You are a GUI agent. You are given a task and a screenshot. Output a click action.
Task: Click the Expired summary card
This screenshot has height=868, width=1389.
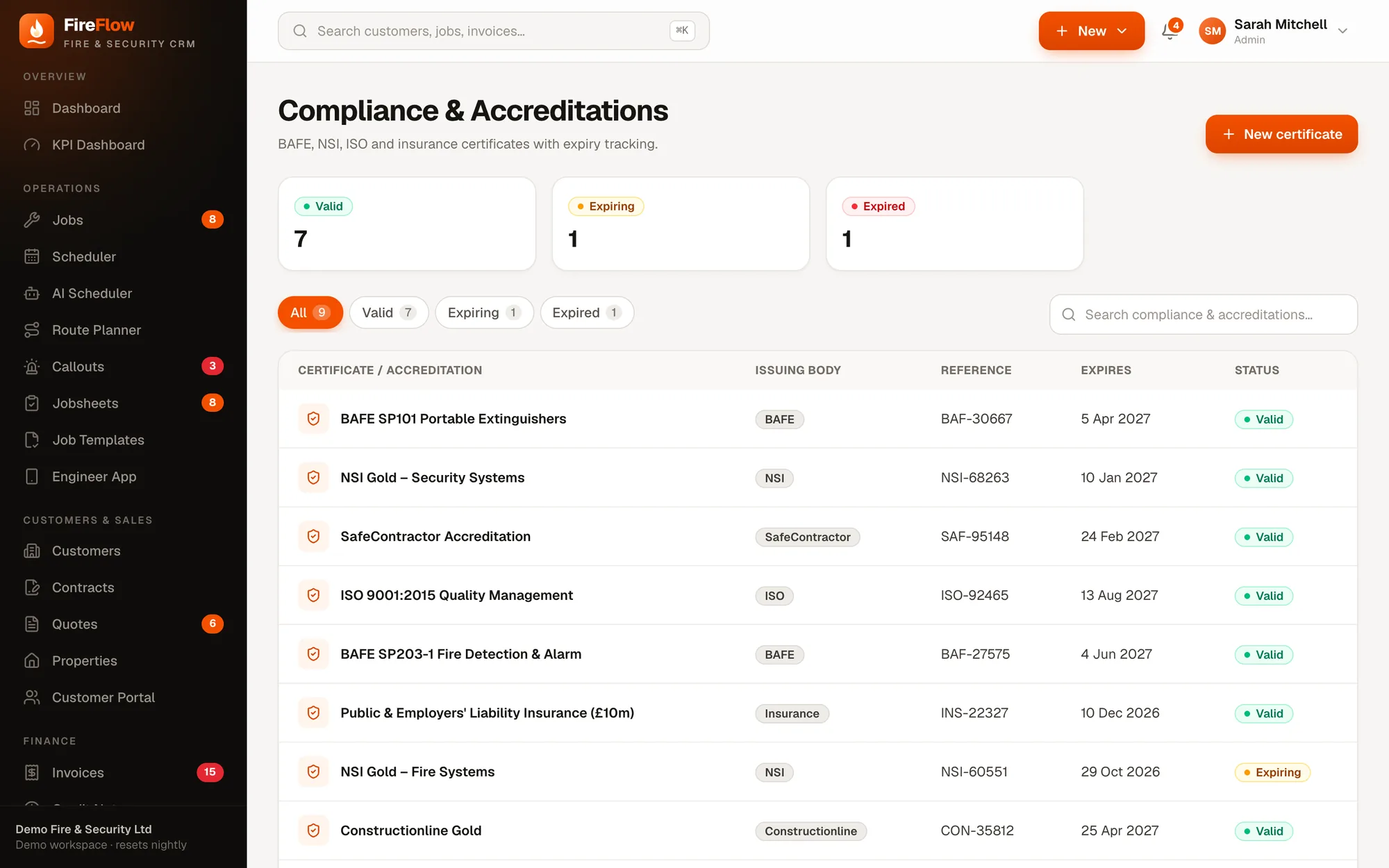(955, 224)
